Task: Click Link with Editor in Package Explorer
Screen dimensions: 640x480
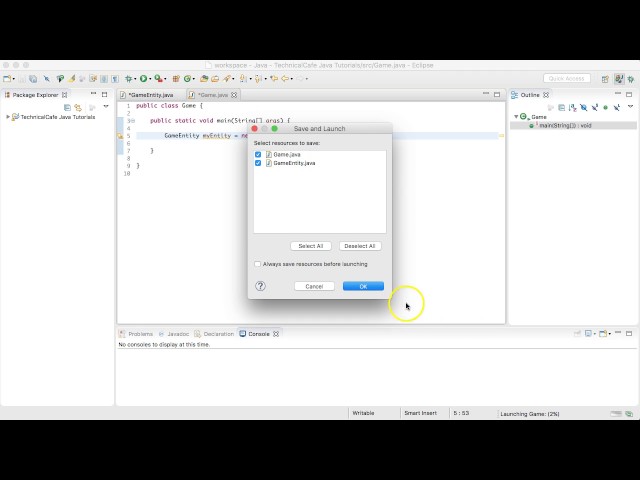Action: point(78,107)
